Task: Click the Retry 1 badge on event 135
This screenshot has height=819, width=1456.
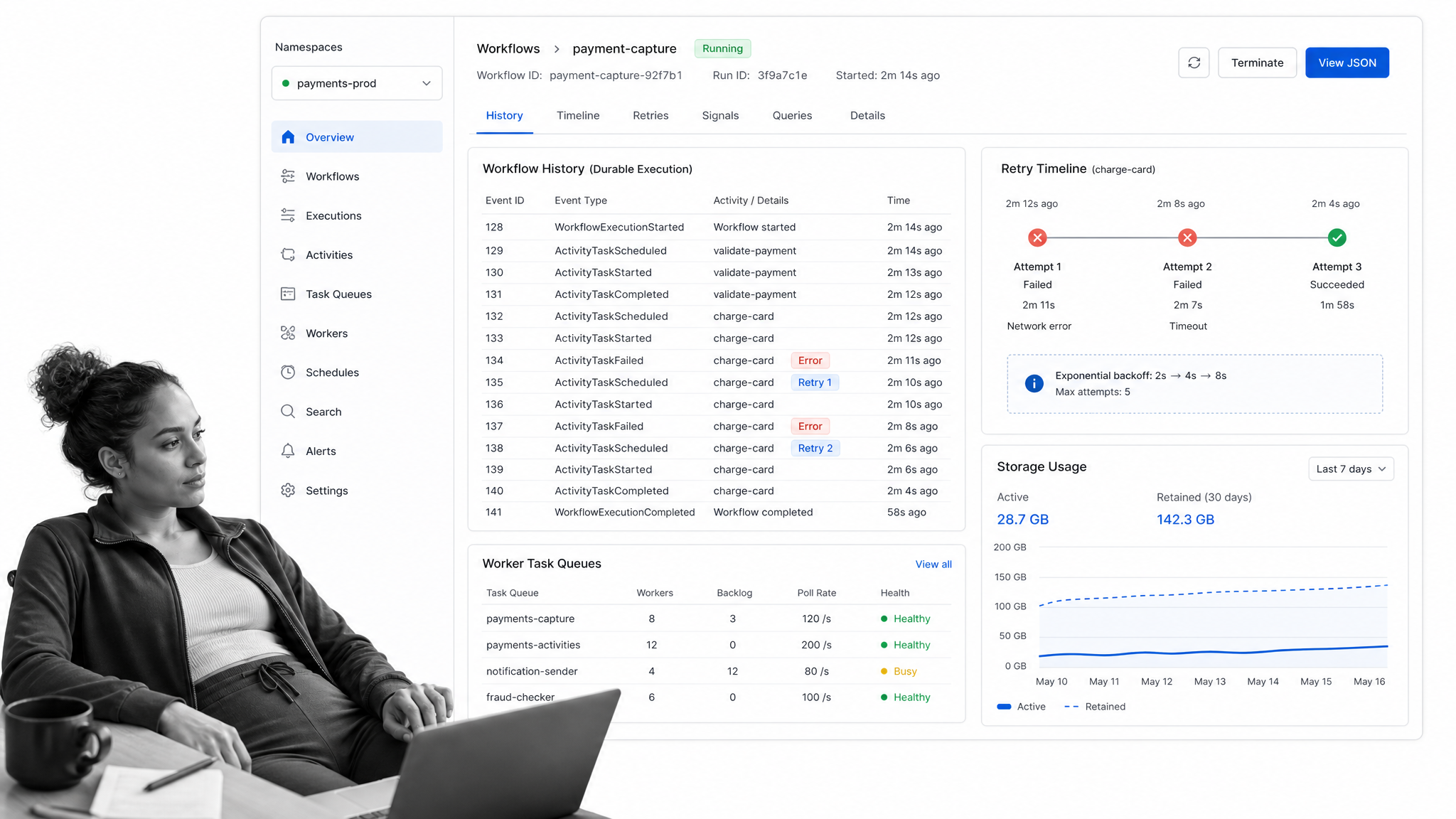Action: (815, 382)
